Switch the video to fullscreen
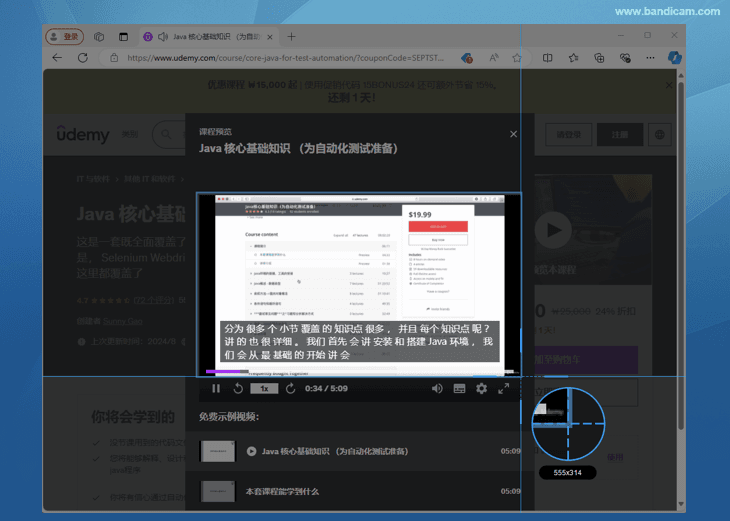730x521 pixels. pyautogui.click(x=503, y=388)
